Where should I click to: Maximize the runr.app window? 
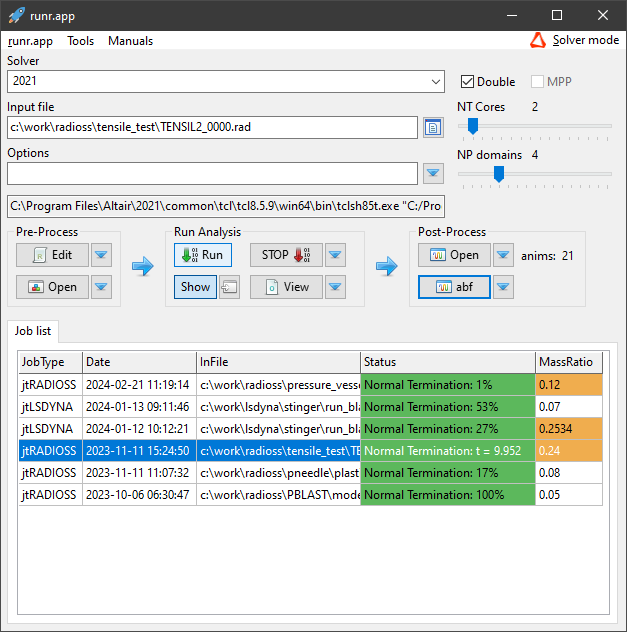click(x=557, y=15)
